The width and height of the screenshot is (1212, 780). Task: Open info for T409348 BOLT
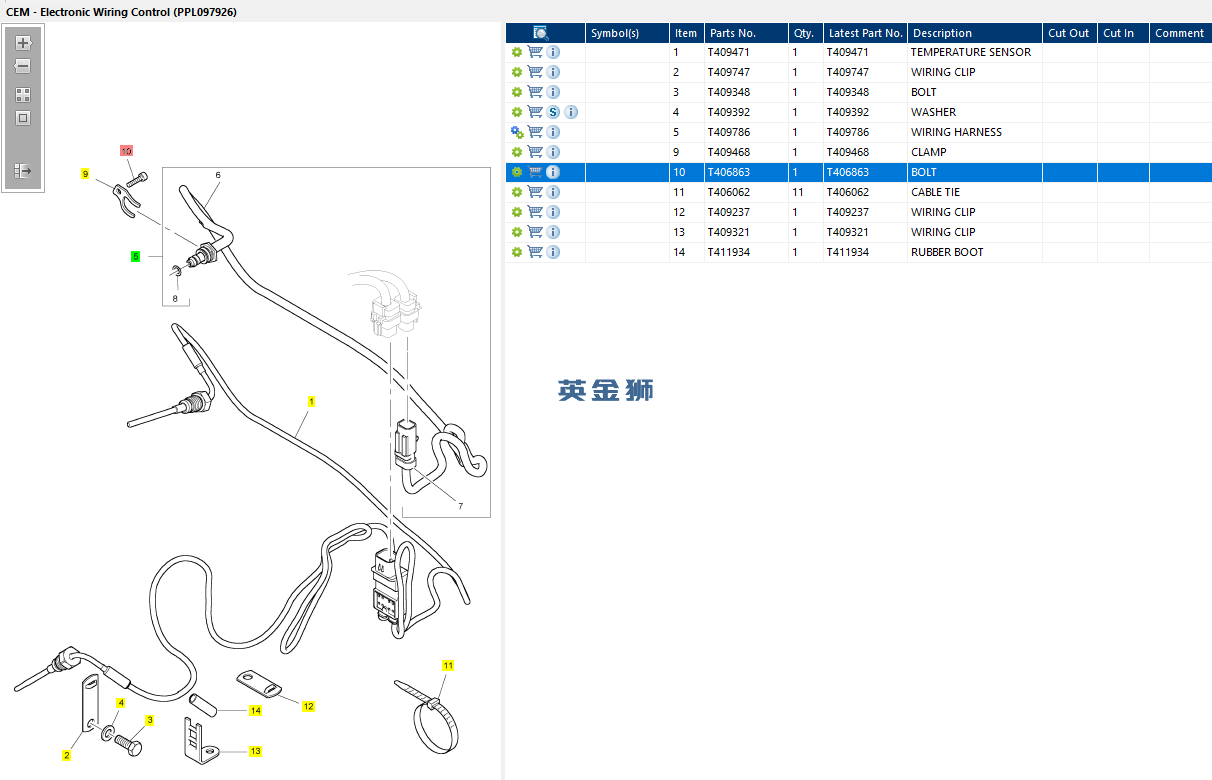click(553, 92)
